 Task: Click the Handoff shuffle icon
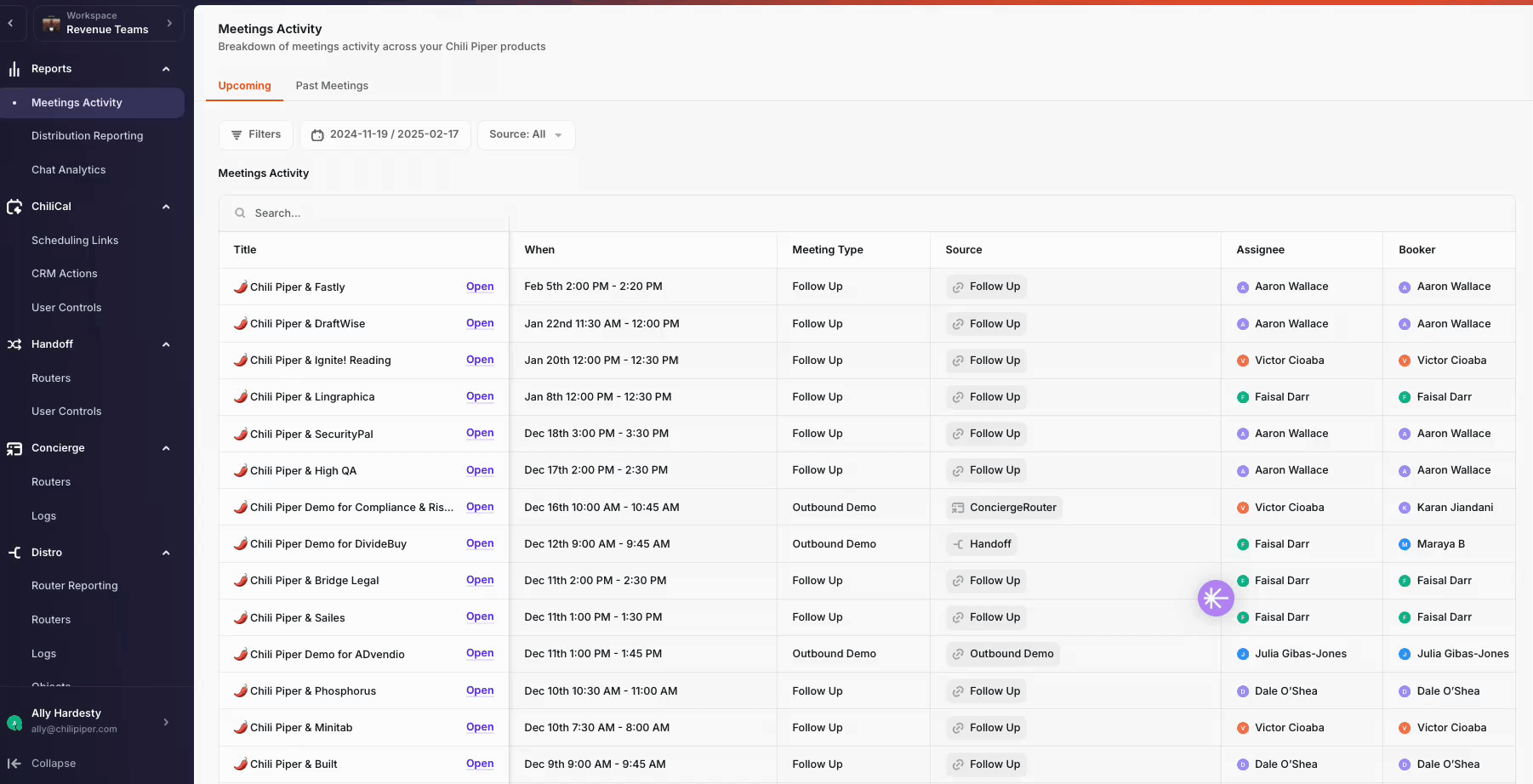[14, 344]
